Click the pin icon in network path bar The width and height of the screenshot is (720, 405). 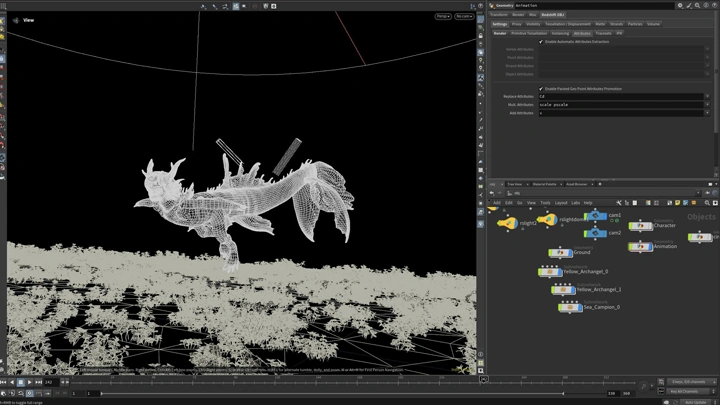tap(708, 193)
